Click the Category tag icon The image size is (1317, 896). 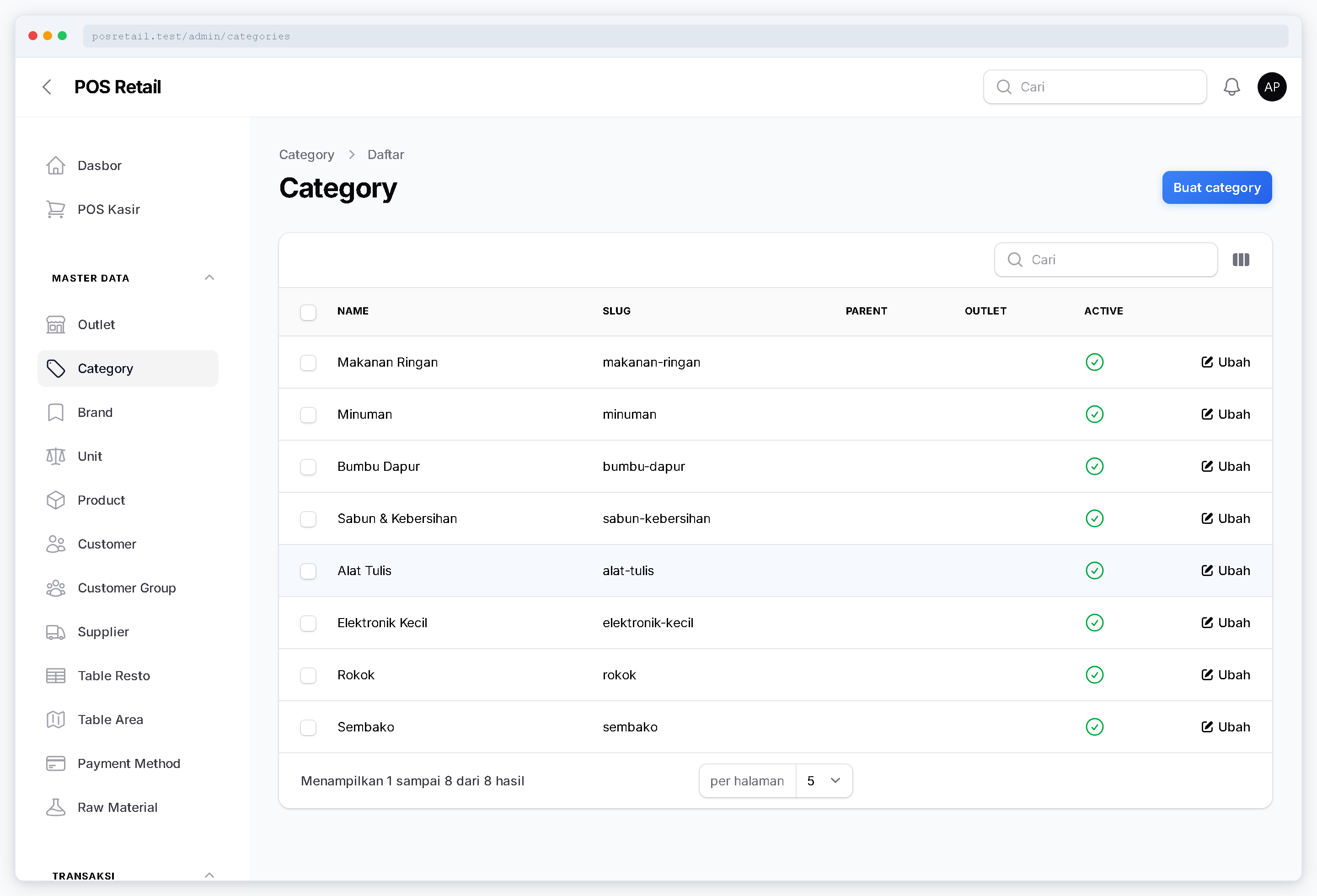click(55, 369)
